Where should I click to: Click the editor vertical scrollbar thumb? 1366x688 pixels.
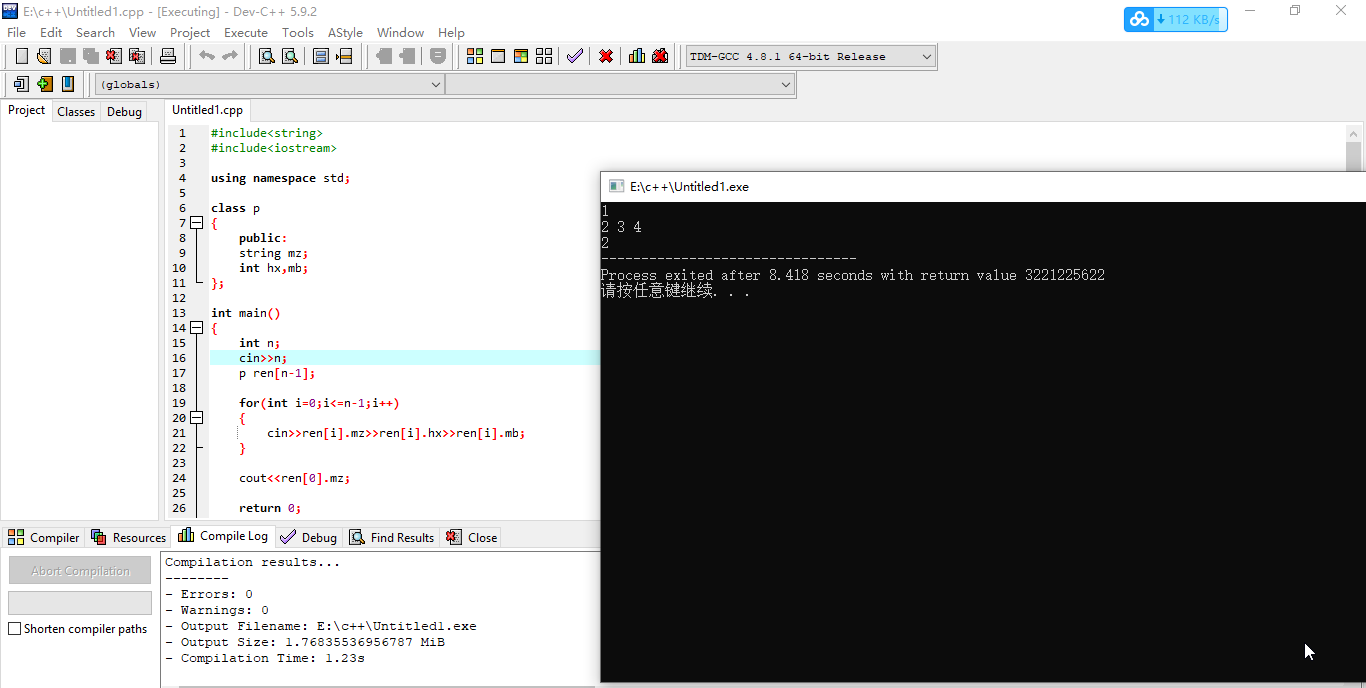1354,157
